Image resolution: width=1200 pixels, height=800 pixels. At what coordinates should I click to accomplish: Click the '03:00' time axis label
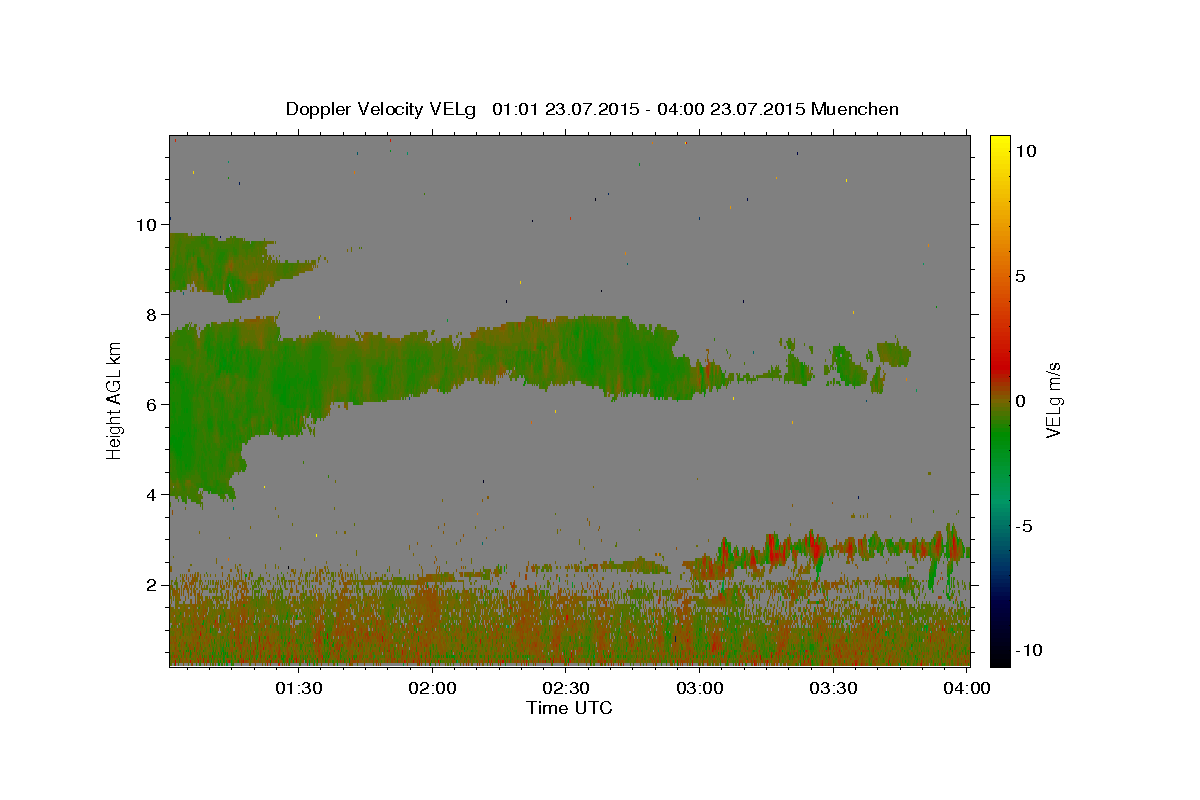(700, 689)
